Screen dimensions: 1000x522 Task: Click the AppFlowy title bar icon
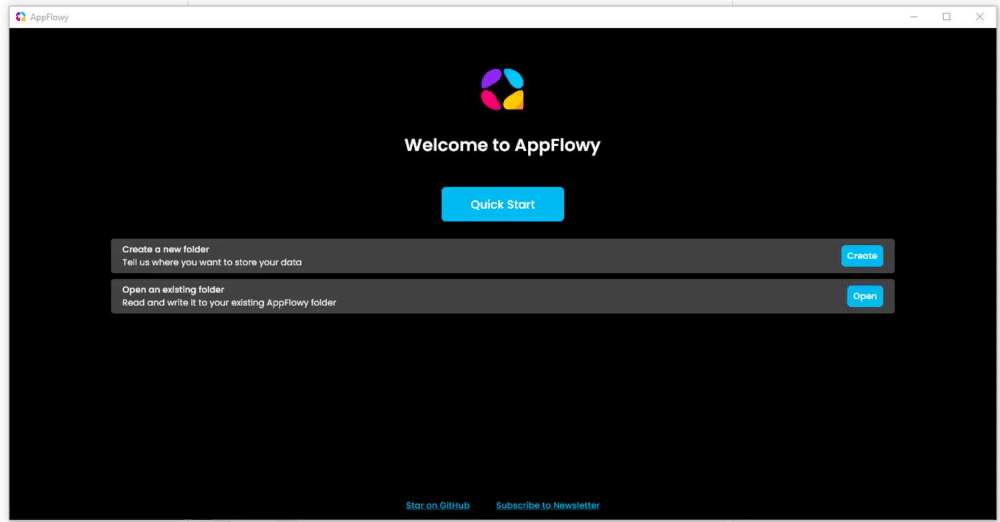(20, 17)
